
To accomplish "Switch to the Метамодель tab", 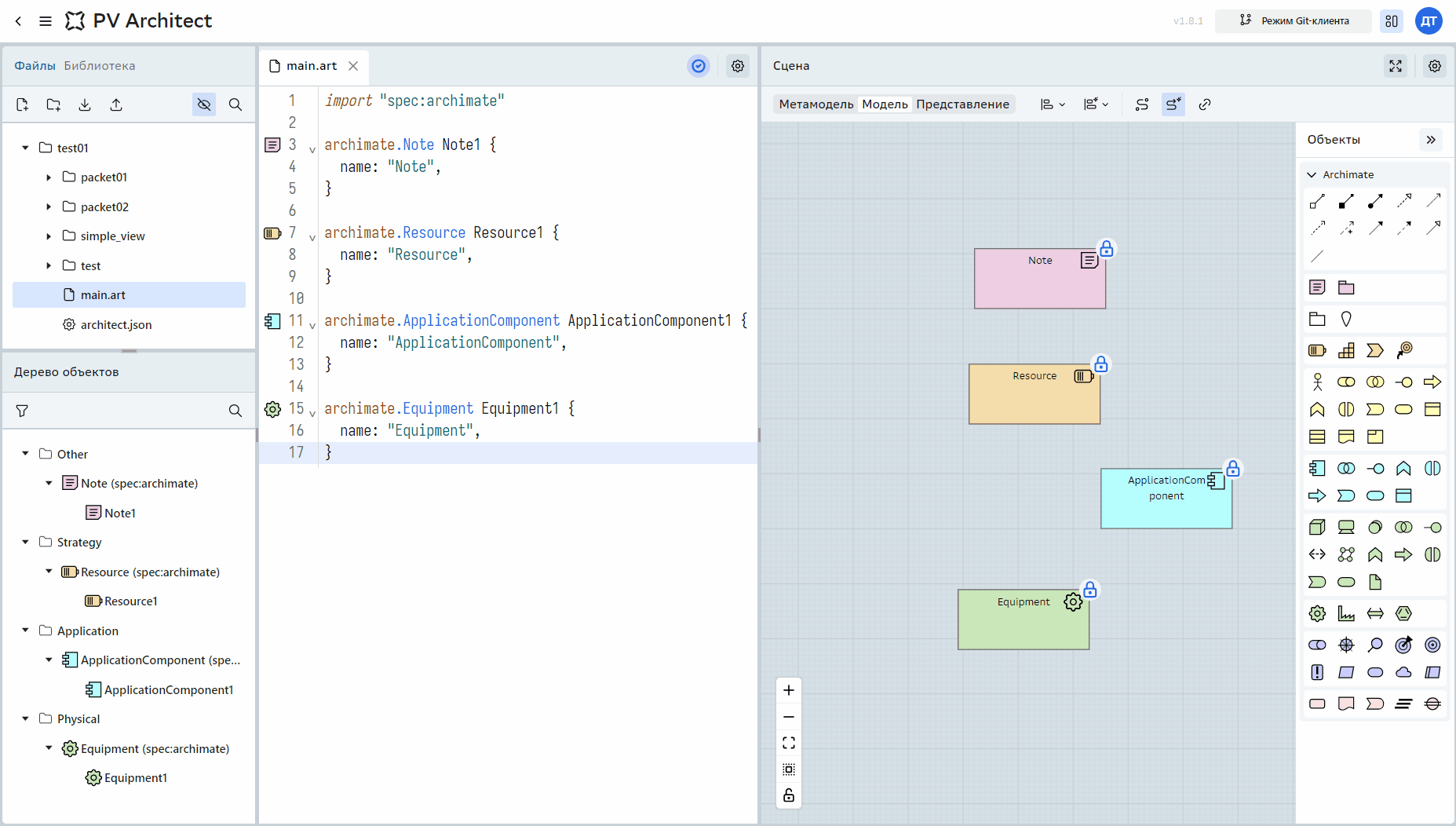I will [816, 104].
